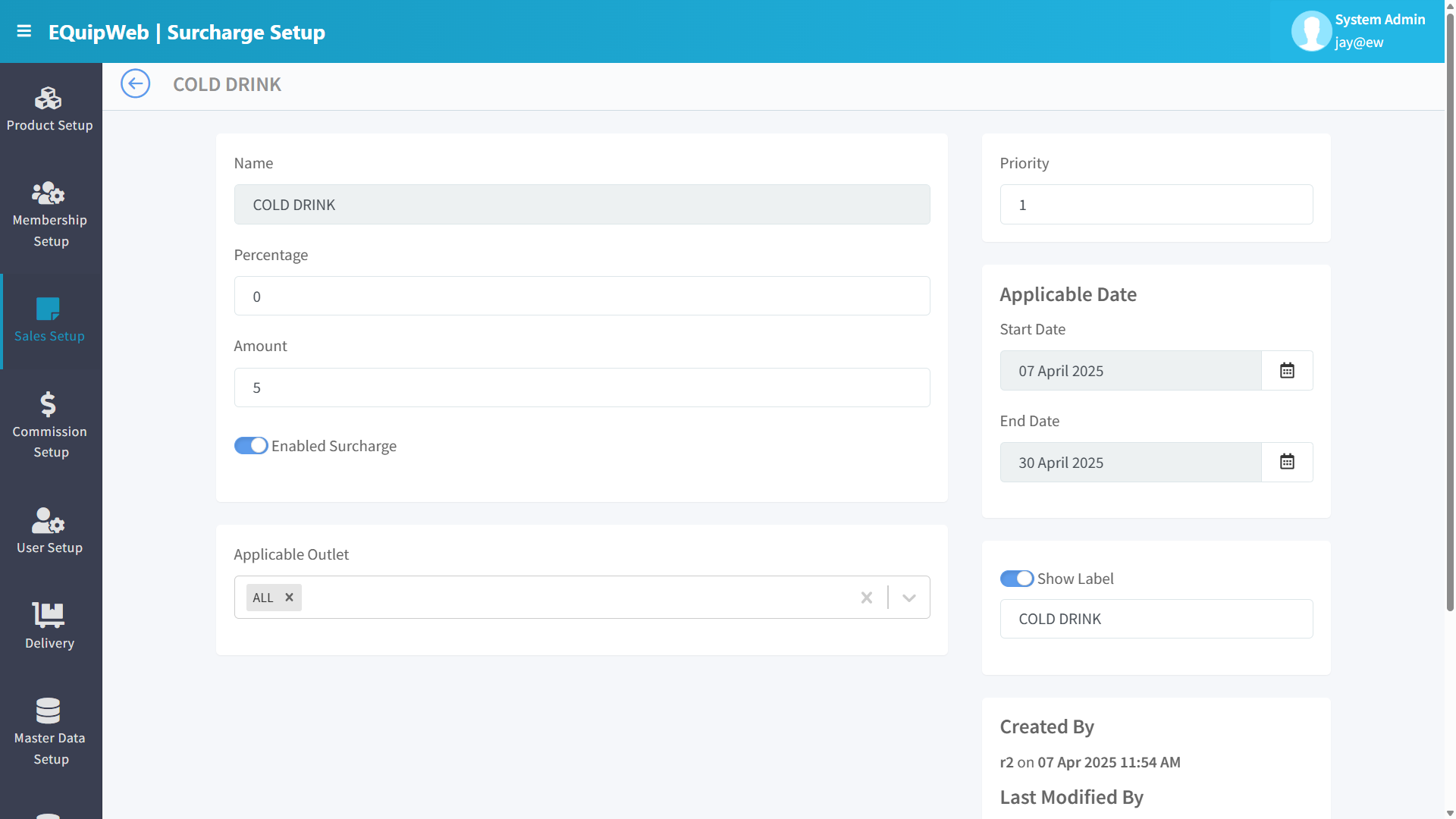Viewport: 1456px width, 819px height.
Task: Click the Amount input field
Action: (x=582, y=388)
